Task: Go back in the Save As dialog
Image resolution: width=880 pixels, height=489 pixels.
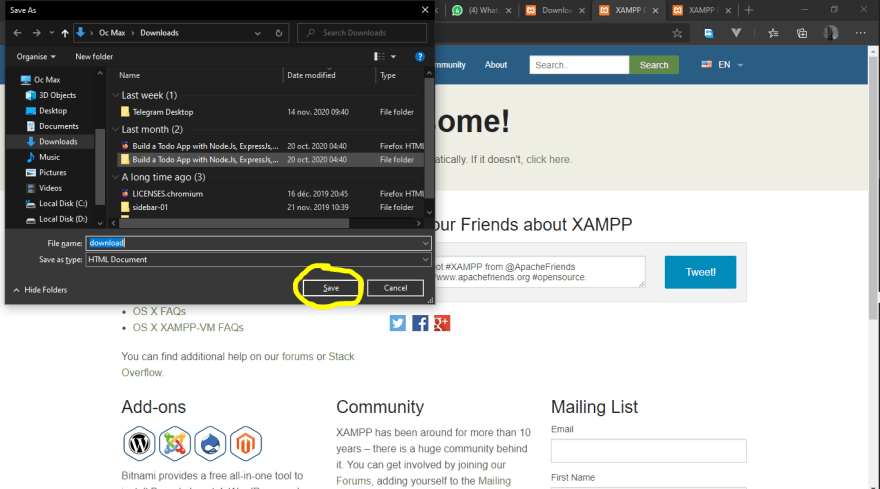Action: [x=17, y=33]
